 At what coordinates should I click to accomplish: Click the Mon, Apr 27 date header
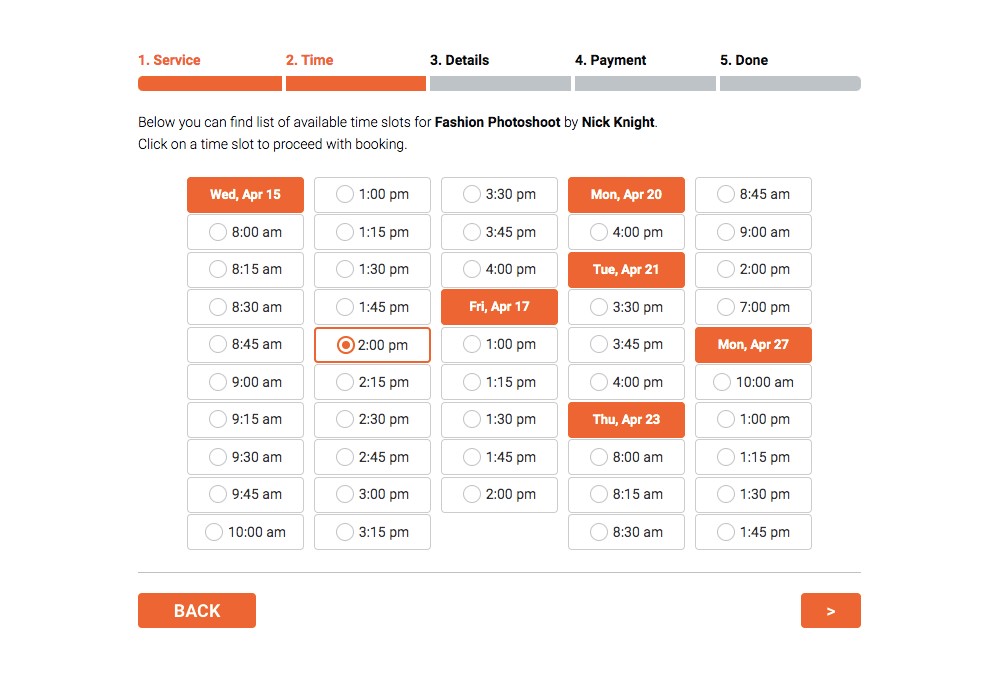(753, 345)
